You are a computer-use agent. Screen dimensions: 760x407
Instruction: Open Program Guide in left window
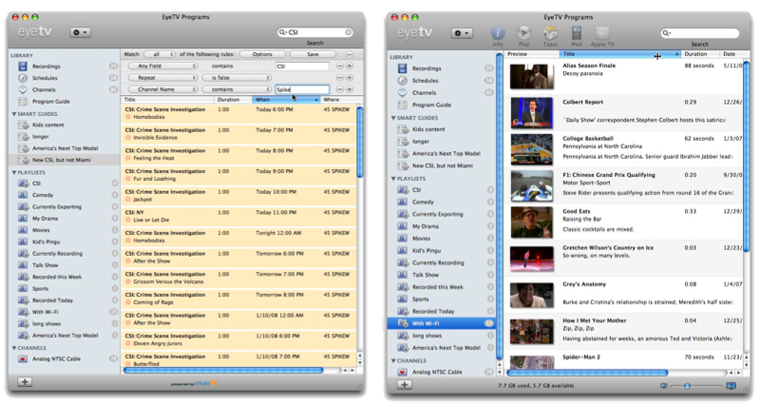[51, 101]
